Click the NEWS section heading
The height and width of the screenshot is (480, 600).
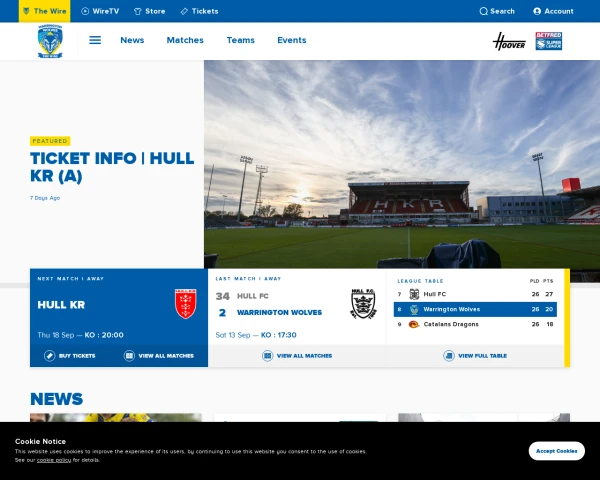[x=57, y=399]
